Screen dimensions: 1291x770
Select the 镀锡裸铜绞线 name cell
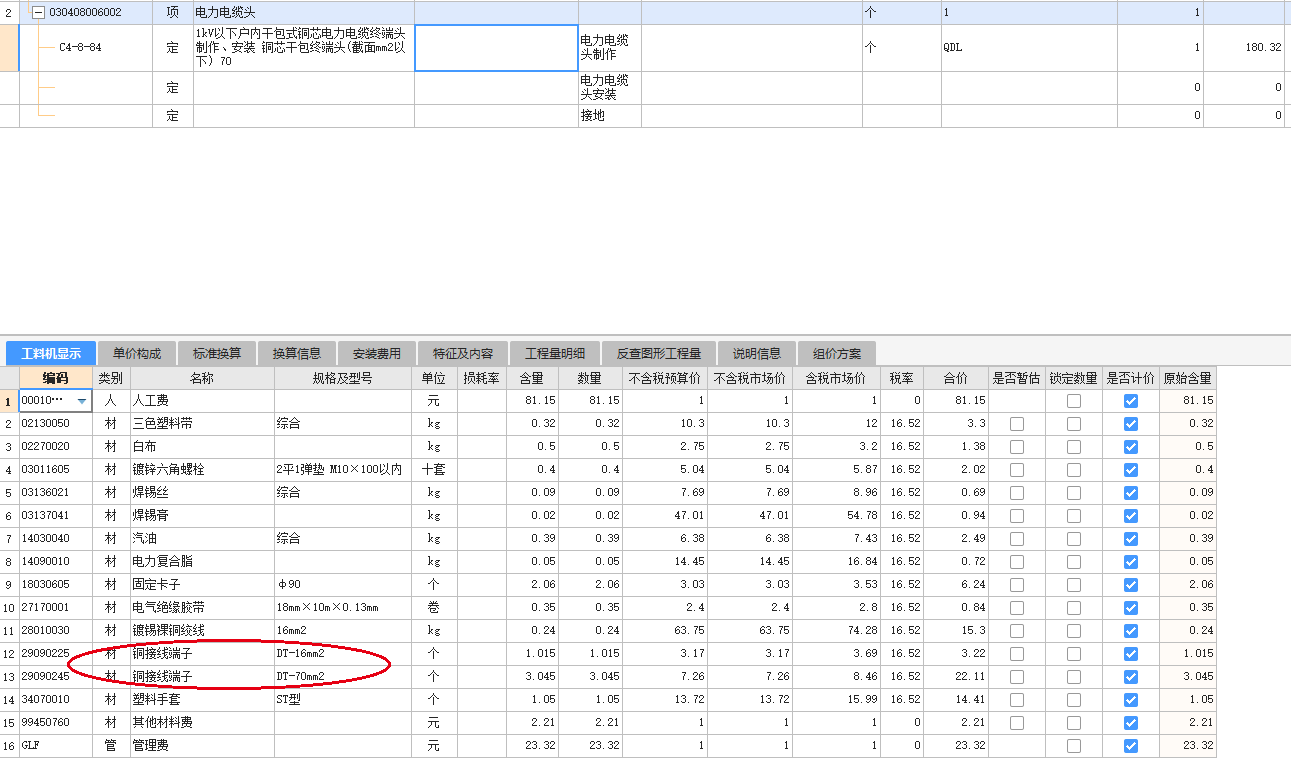point(202,630)
